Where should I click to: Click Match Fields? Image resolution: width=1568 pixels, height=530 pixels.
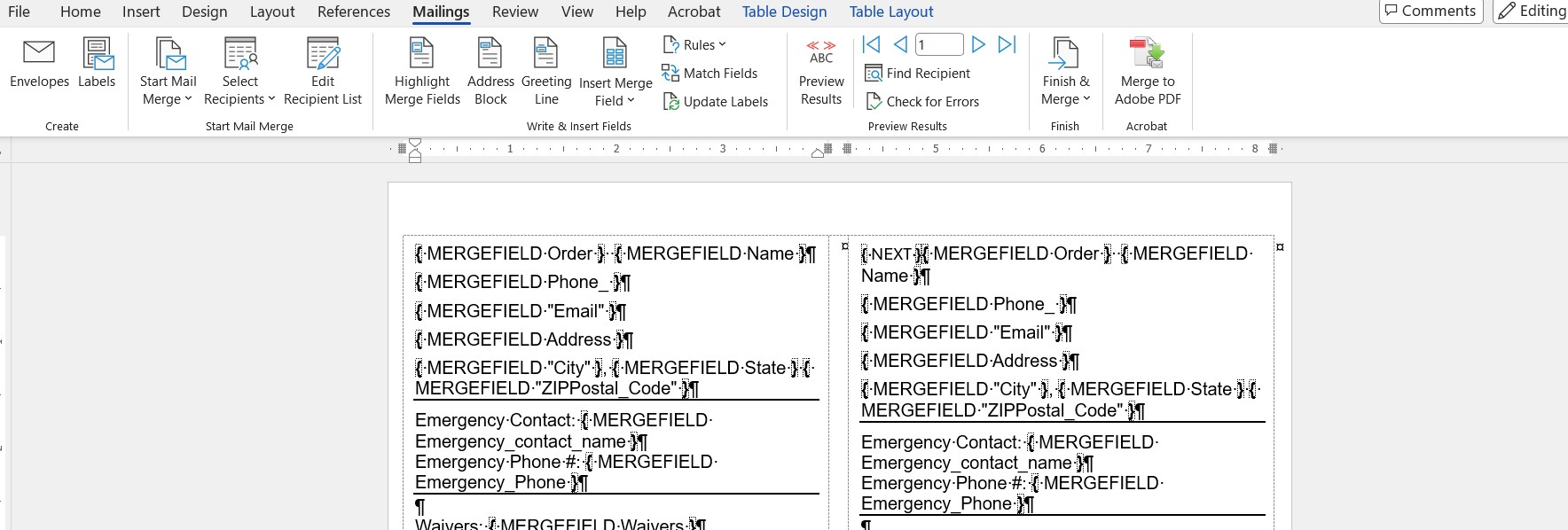click(710, 73)
